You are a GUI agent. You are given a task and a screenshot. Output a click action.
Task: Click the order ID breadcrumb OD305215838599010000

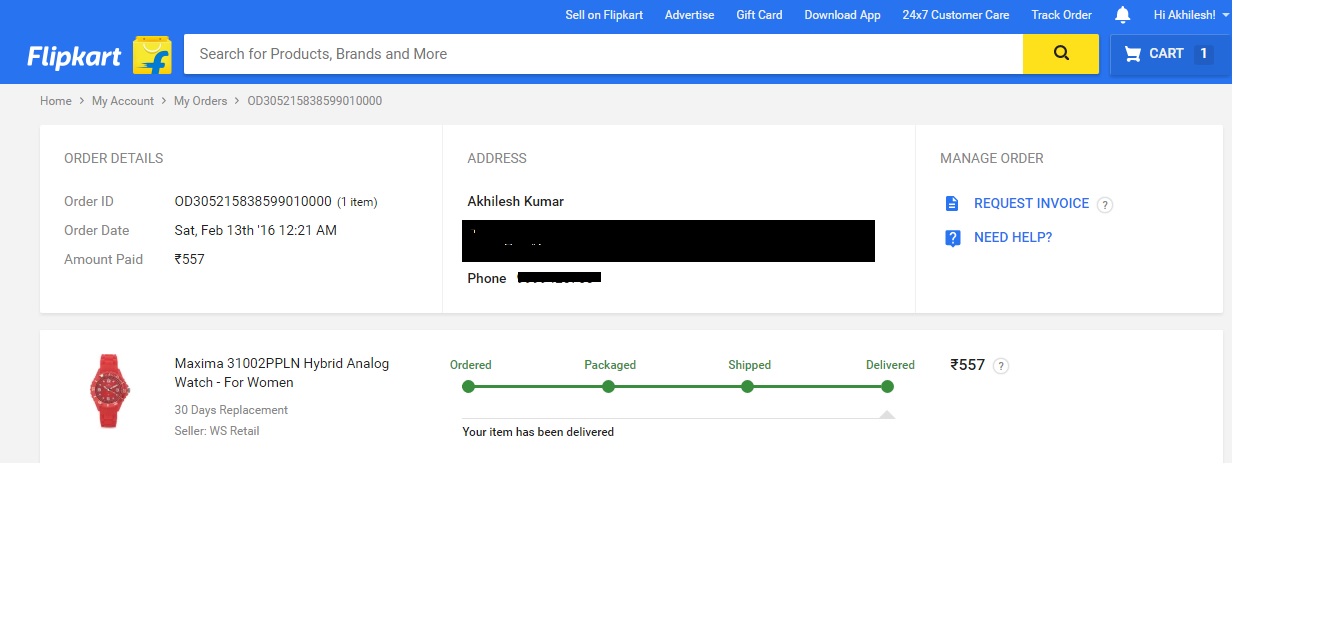pos(315,101)
